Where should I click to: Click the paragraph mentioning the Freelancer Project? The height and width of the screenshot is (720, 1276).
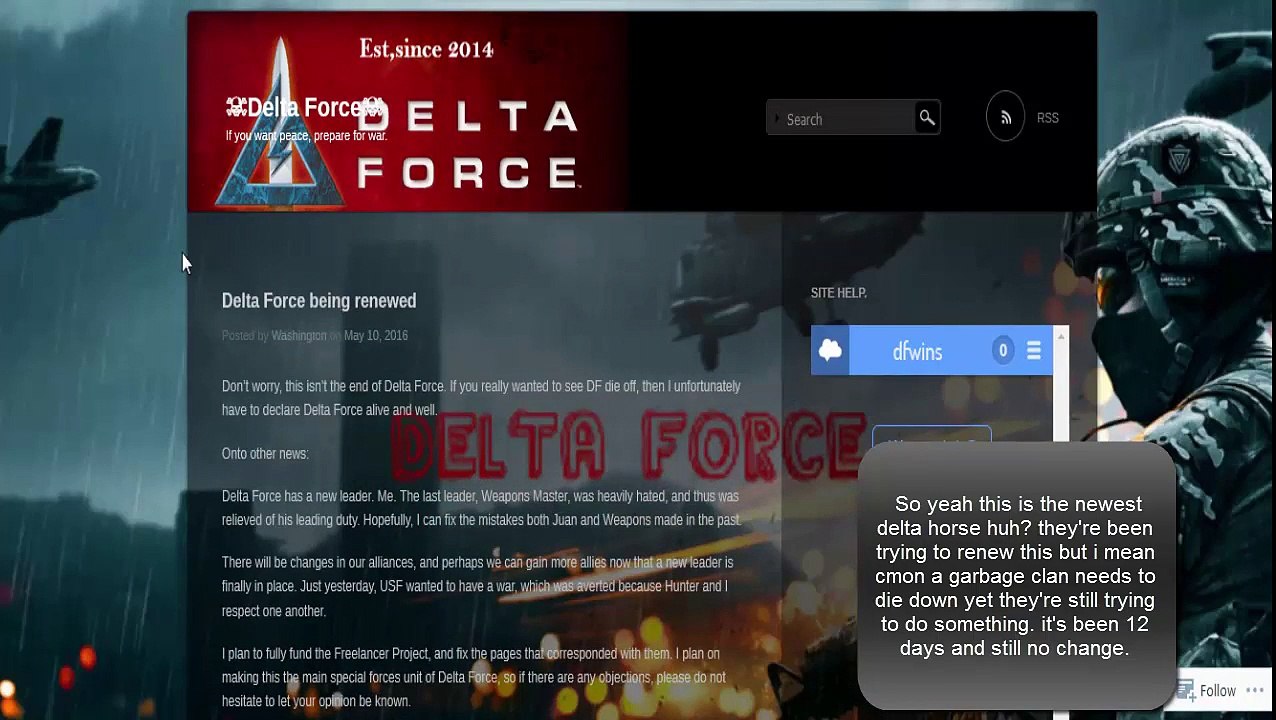click(x=474, y=677)
